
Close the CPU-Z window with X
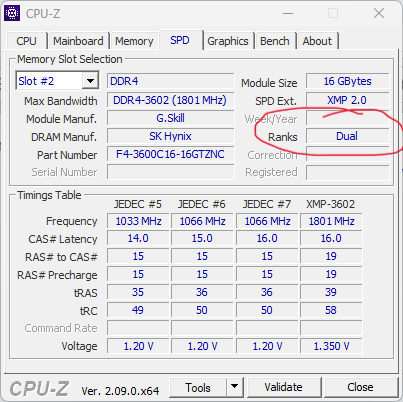pyautogui.click(x=379, y=13)
